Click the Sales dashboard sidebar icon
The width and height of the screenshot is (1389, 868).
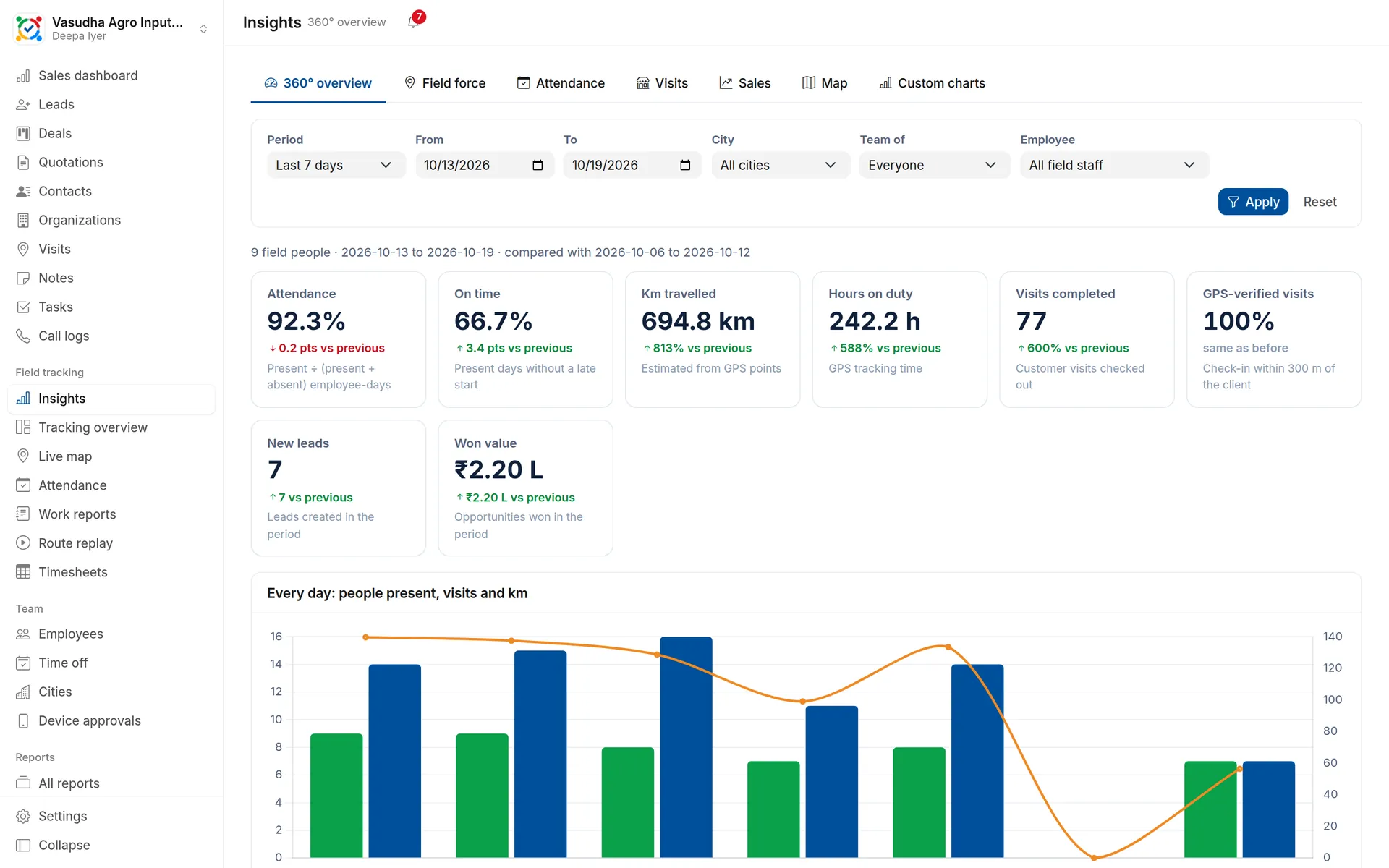pos(23,75)
